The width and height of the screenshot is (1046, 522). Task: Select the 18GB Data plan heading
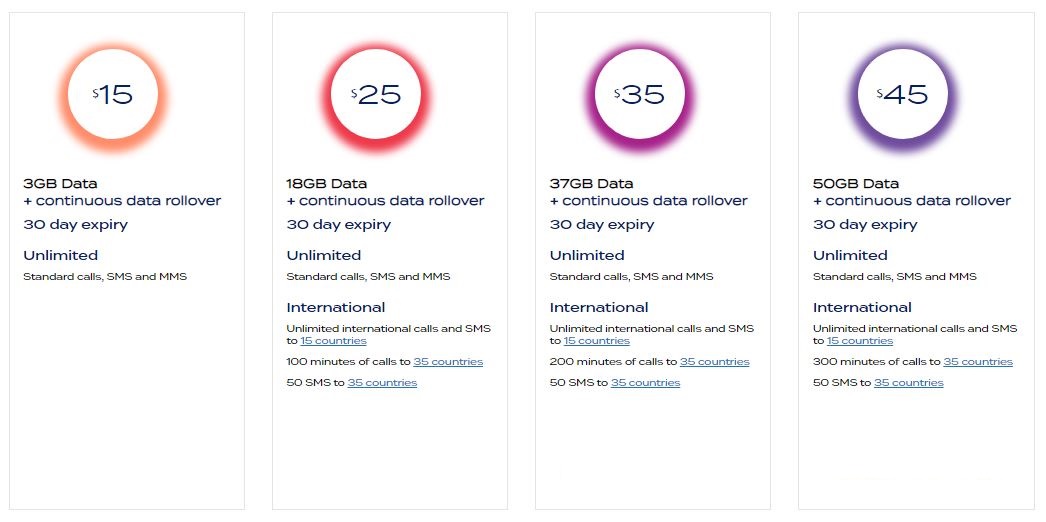pyautogui.click(x=327, y=184)
